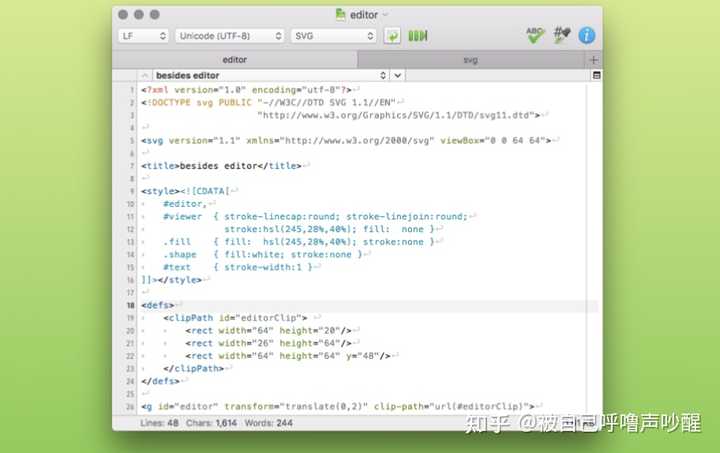Click the split editor icon

tap(596, 75)
